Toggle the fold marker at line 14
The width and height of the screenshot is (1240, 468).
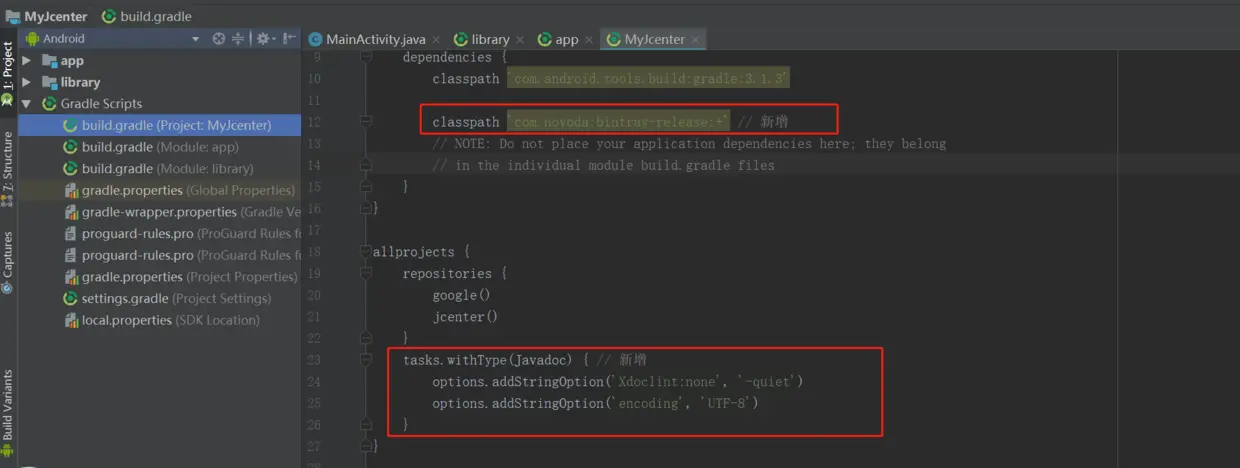(x=365, y=165)
